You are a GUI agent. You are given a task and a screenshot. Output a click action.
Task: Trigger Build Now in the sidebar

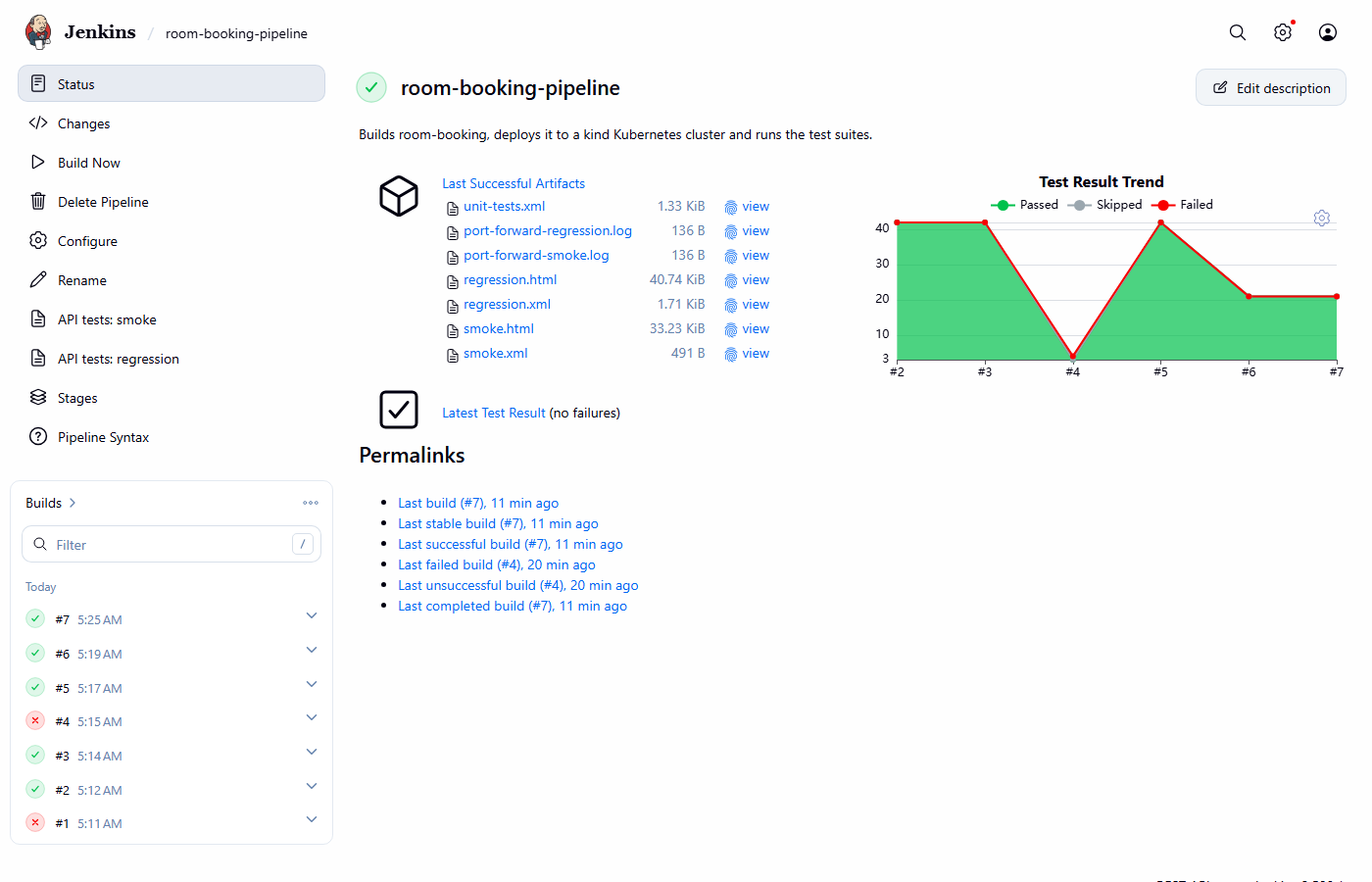click(x=171, y=163)
